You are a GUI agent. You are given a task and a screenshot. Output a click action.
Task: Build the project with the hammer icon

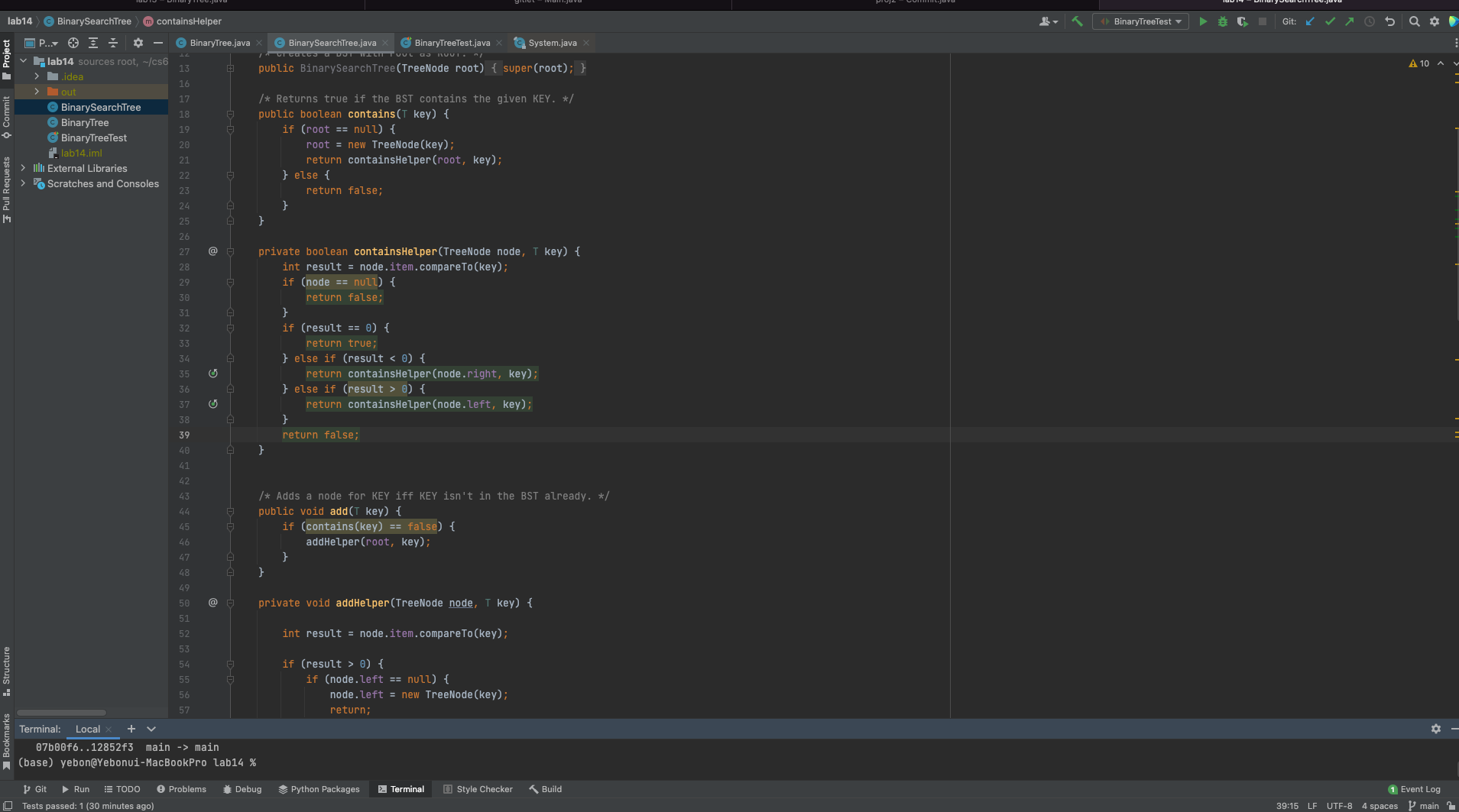tap(1077, 21)
